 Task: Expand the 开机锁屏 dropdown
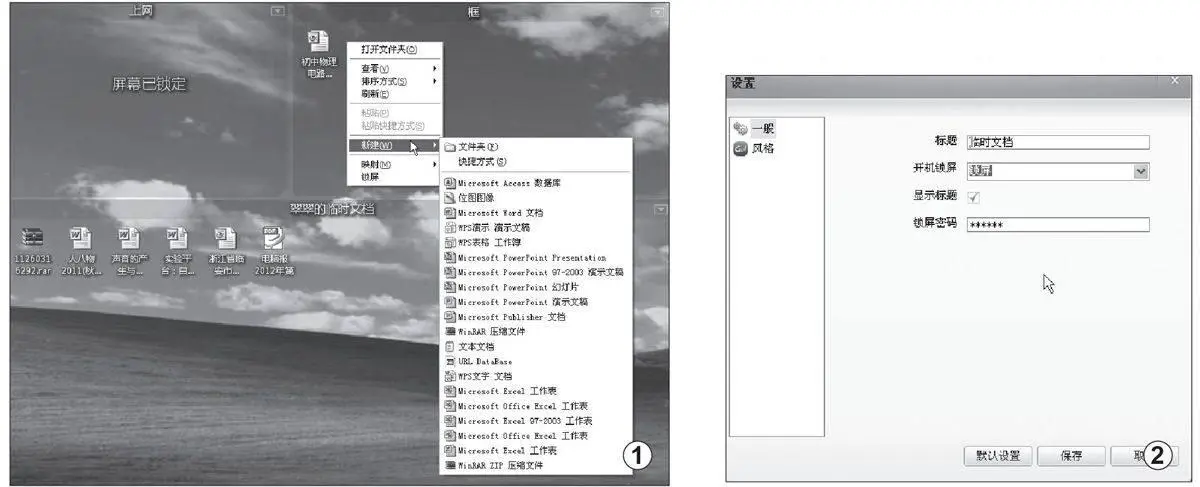pos(1141,171)
